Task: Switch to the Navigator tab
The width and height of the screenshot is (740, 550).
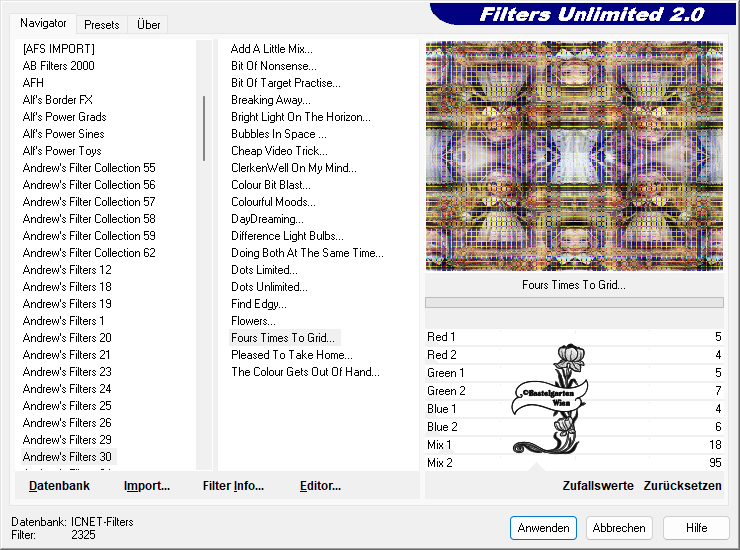Action: 43,23
